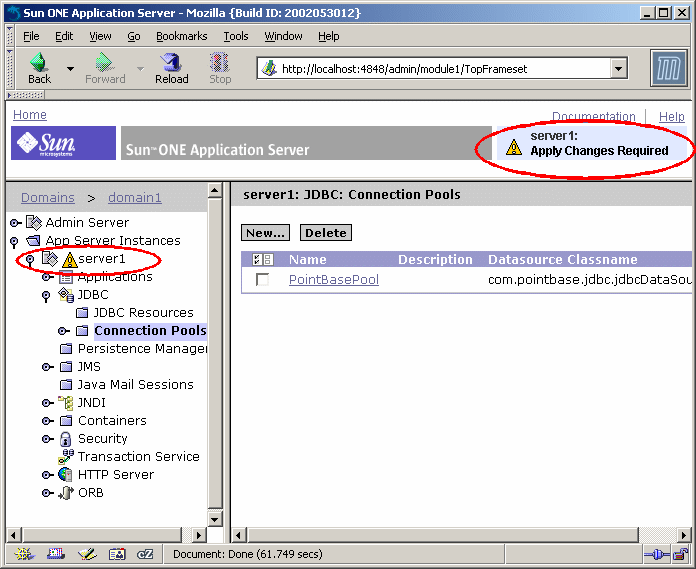Click the tree panel scroll down arrow

tap(215, 519)
